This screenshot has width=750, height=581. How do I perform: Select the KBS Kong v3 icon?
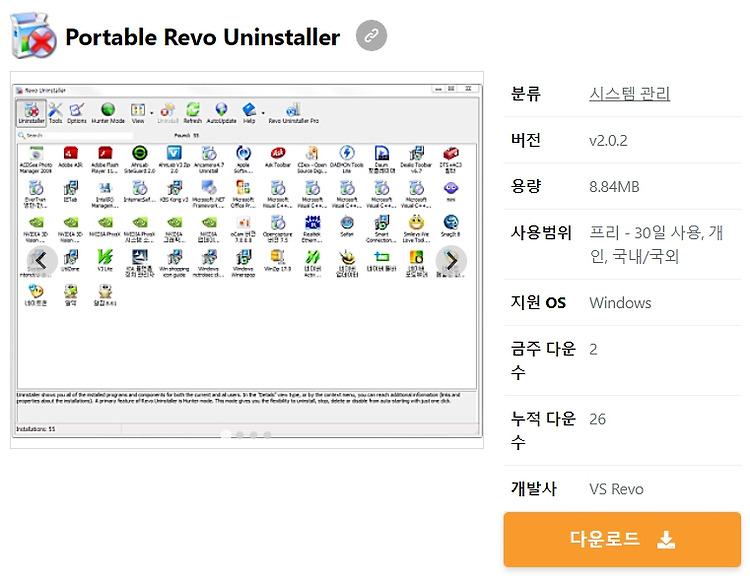pos(174,192)
